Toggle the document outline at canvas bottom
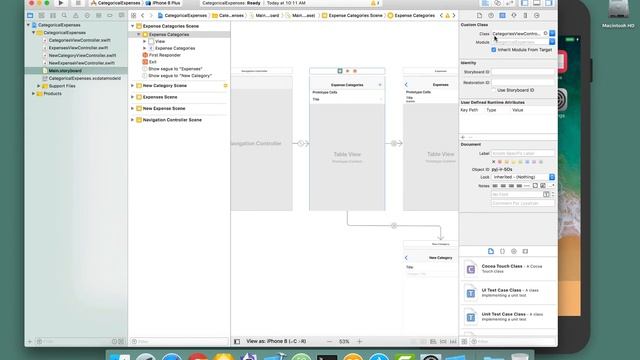Image resolution: width=640 pixels, height=360 pixels. pyautogui.click(x=237, y=341)
